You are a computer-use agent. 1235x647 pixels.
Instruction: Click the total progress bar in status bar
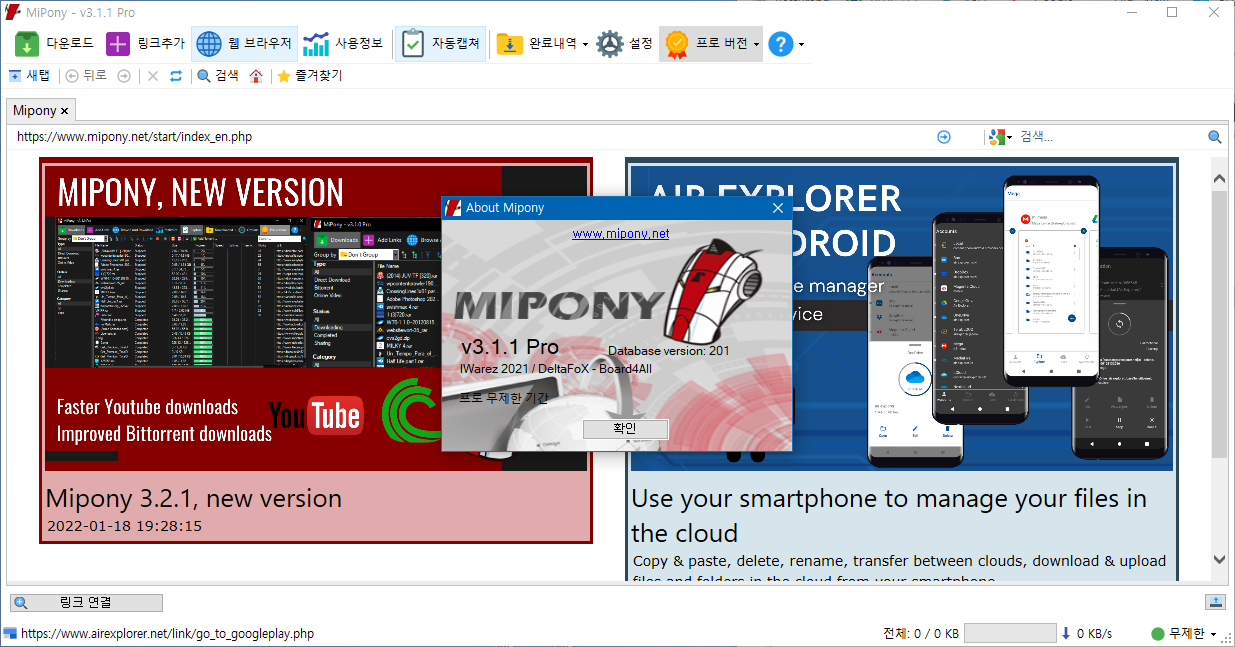[x=1010, y=633]
